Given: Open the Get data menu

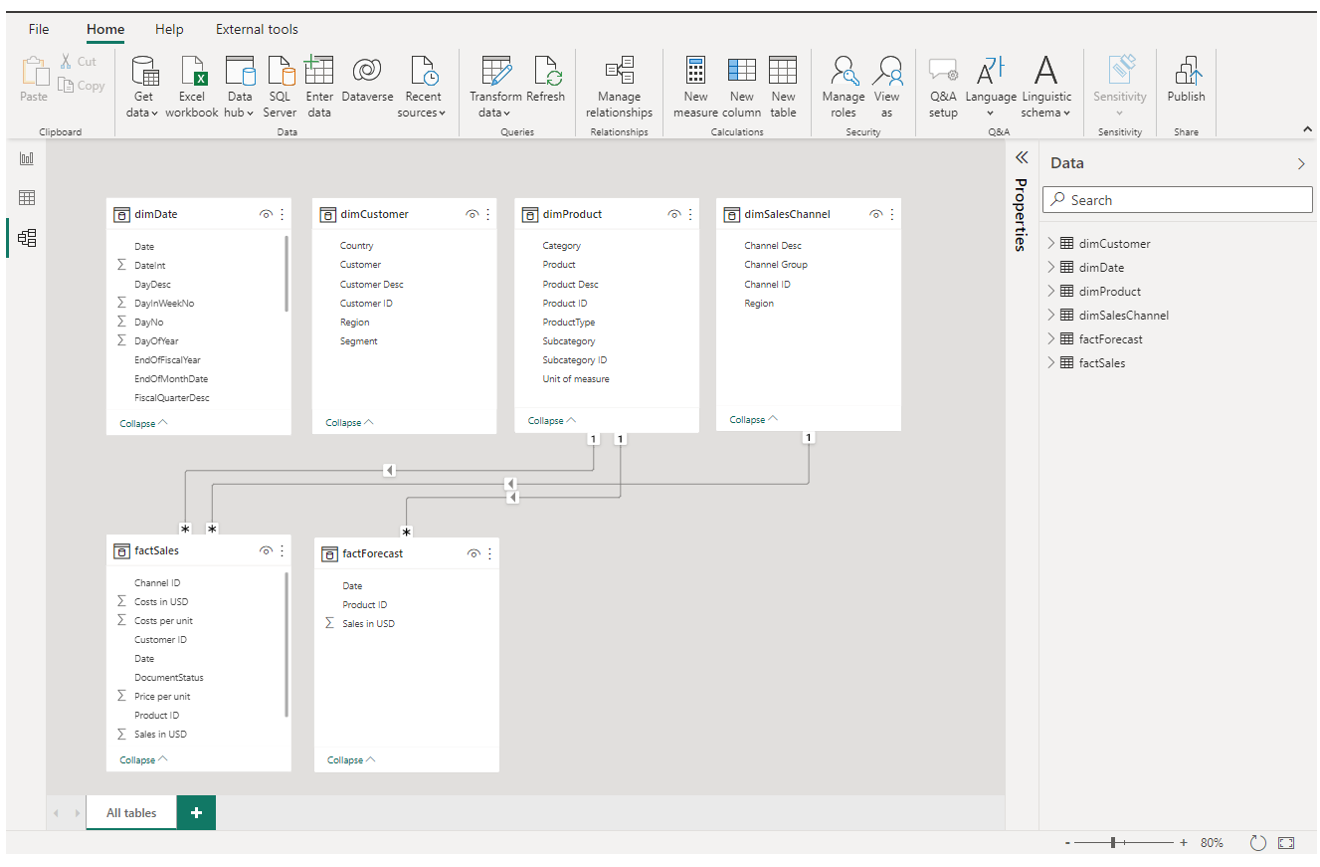Looking at the screenshot, I should (x=144, y=87).
